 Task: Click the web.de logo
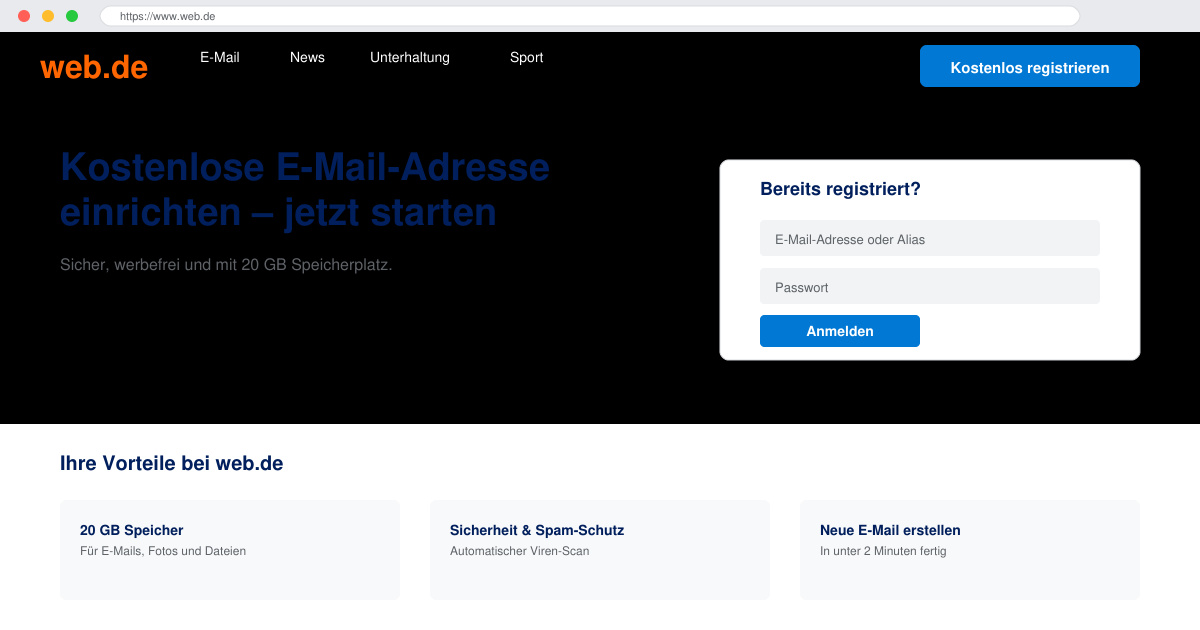(94, 67)
